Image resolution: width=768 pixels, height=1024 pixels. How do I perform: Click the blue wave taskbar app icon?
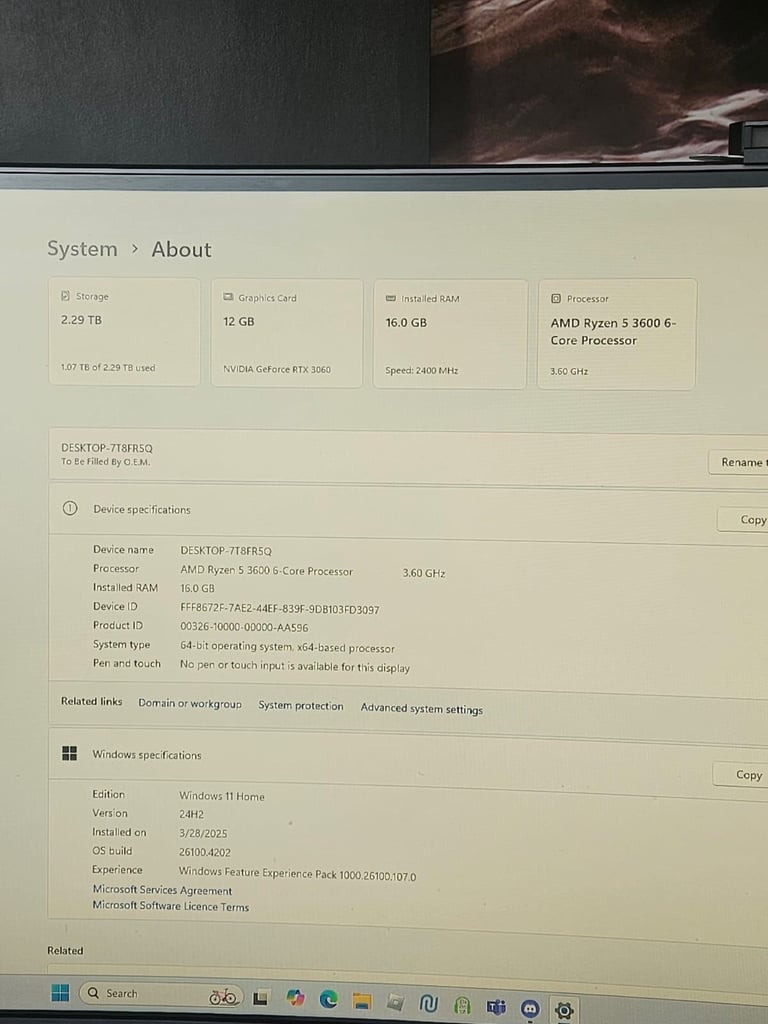coord(428,1004)
